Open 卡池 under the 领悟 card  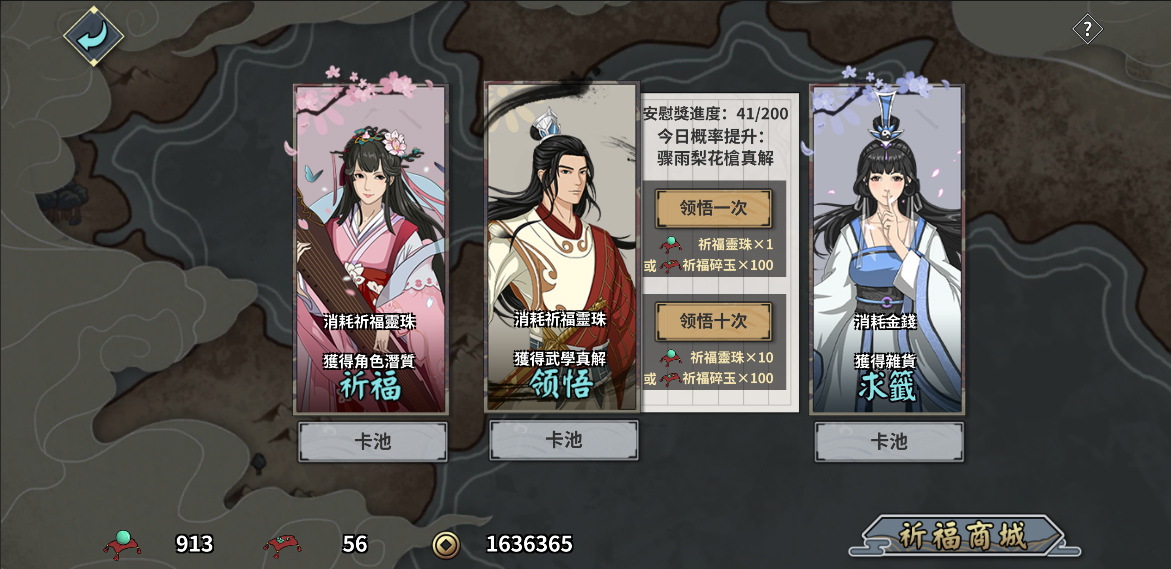564,440
